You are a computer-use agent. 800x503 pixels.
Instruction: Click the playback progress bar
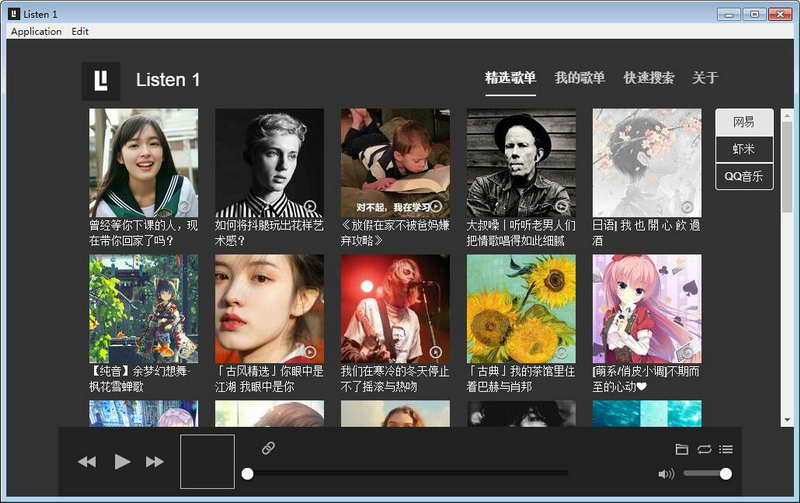pyautogui.click(x=407, y=474)
